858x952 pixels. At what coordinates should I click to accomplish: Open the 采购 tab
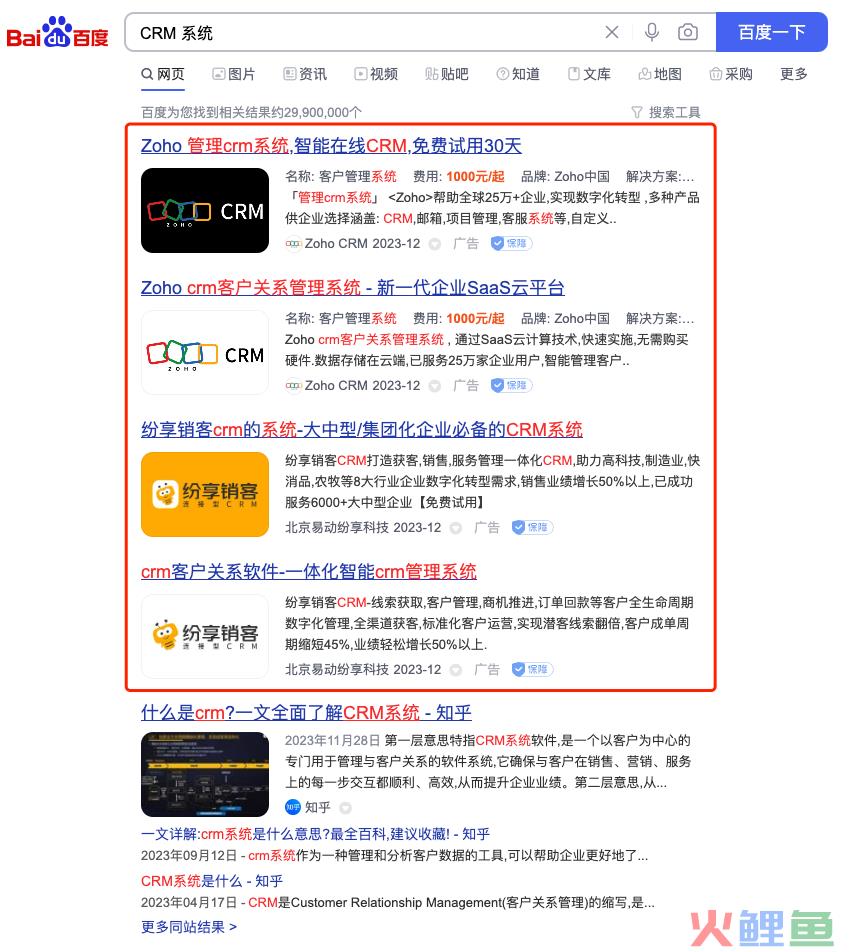pyautogui.click(x=731, y=74)
